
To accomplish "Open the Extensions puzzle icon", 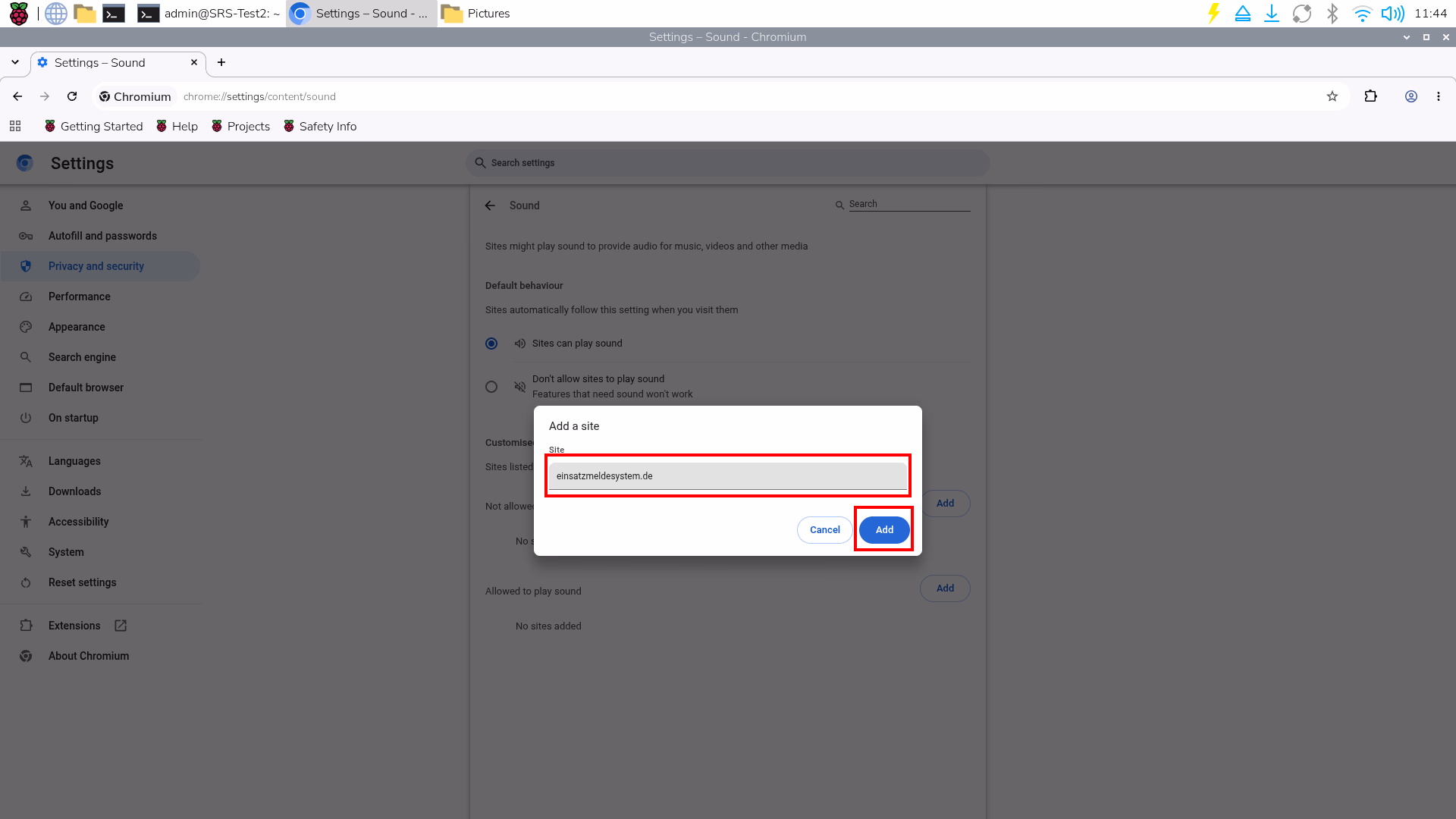I will 1370,96.
